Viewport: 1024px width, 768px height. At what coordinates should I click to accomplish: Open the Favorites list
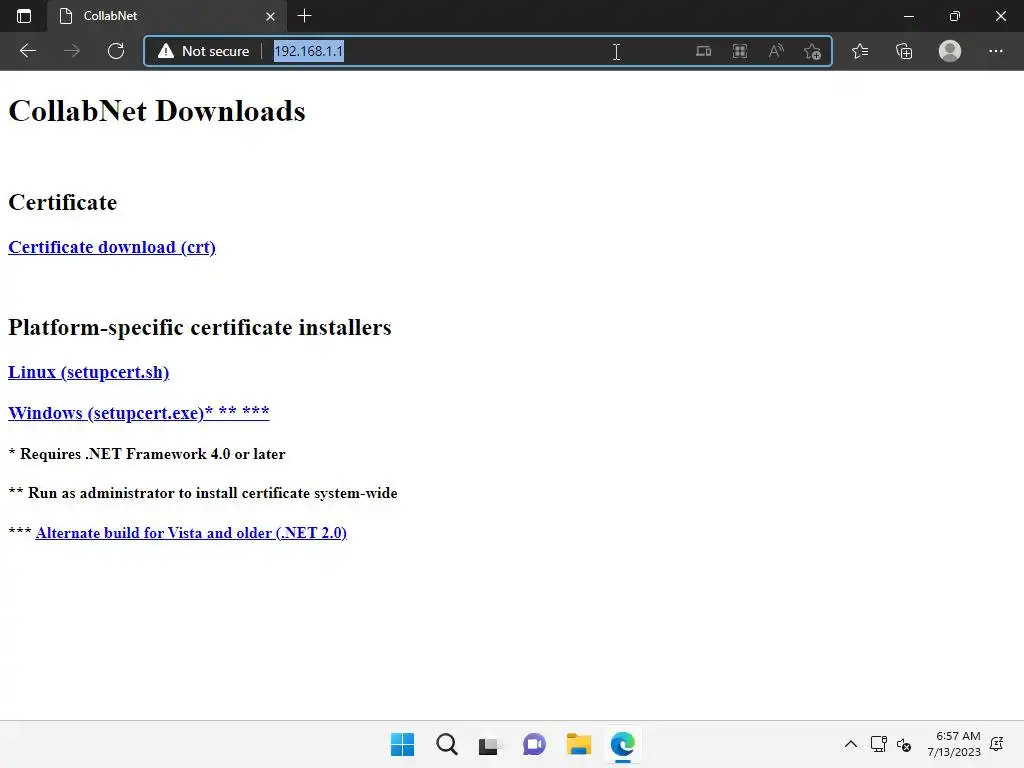point(860,51)
